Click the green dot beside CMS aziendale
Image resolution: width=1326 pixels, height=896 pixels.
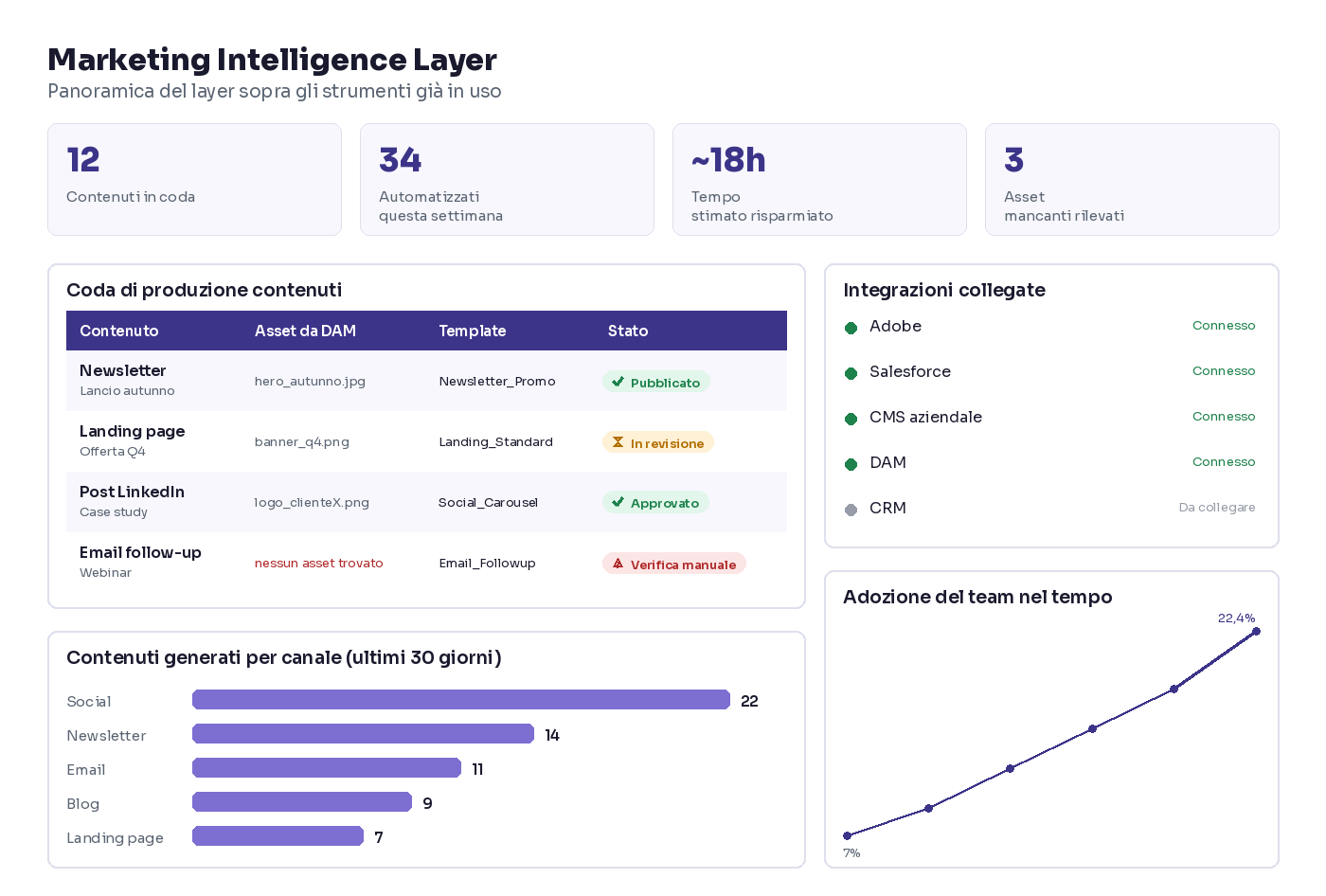point(851,419)
